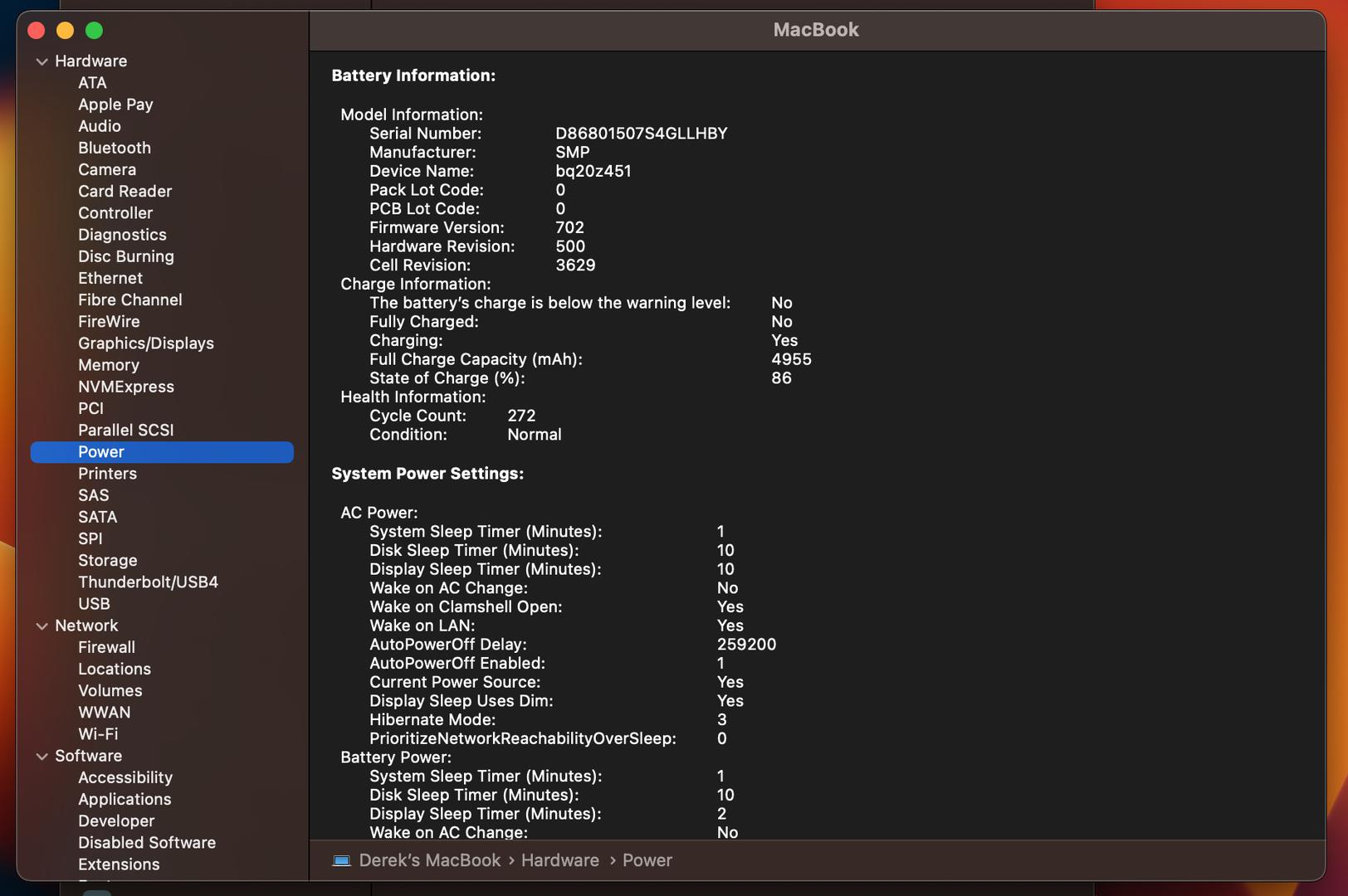Click the Full Charge Capacity value 4955
Screen dimensions: 1348x896
pyautogui.click(x=791, y=359)
